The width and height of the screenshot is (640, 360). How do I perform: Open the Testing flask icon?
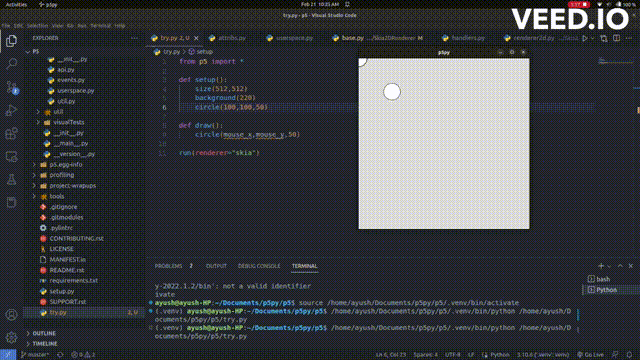11,179
